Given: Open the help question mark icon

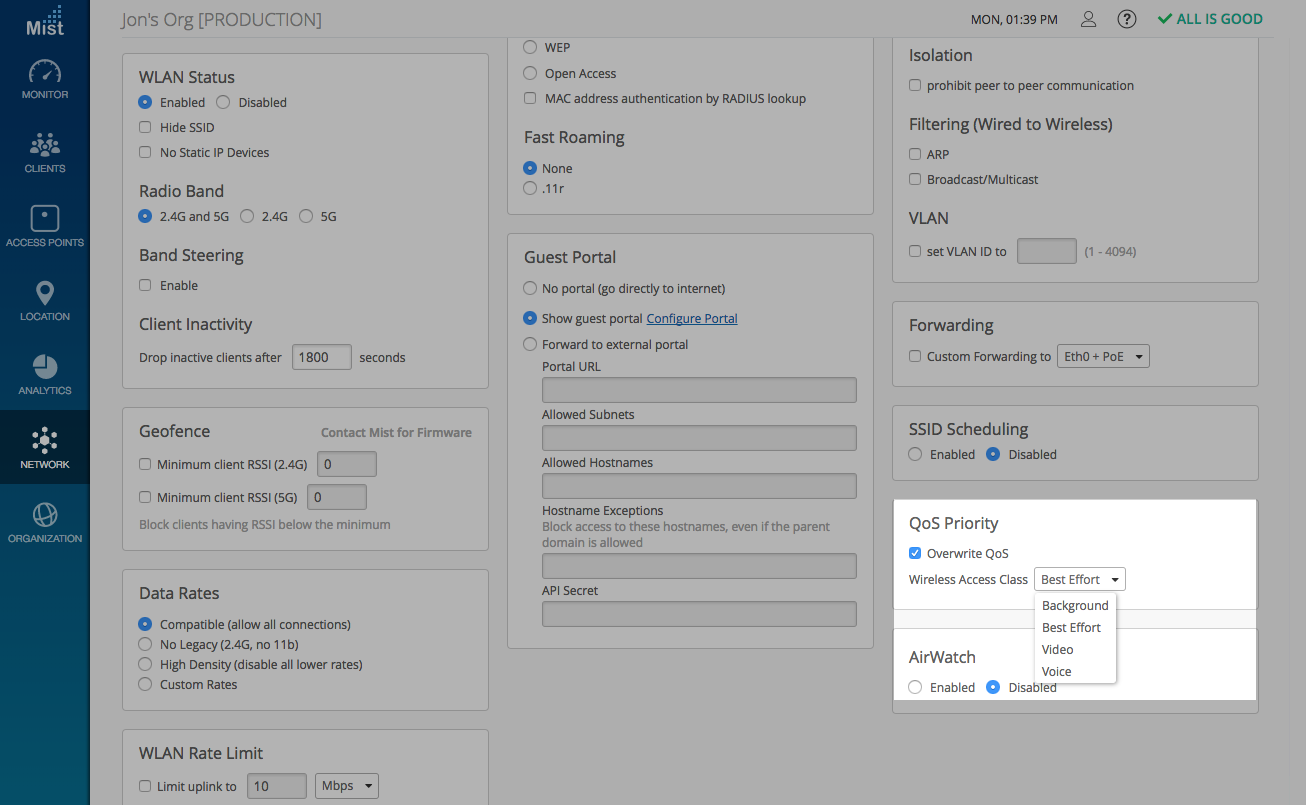Looking at the screenshot, I should point(1127,19).
